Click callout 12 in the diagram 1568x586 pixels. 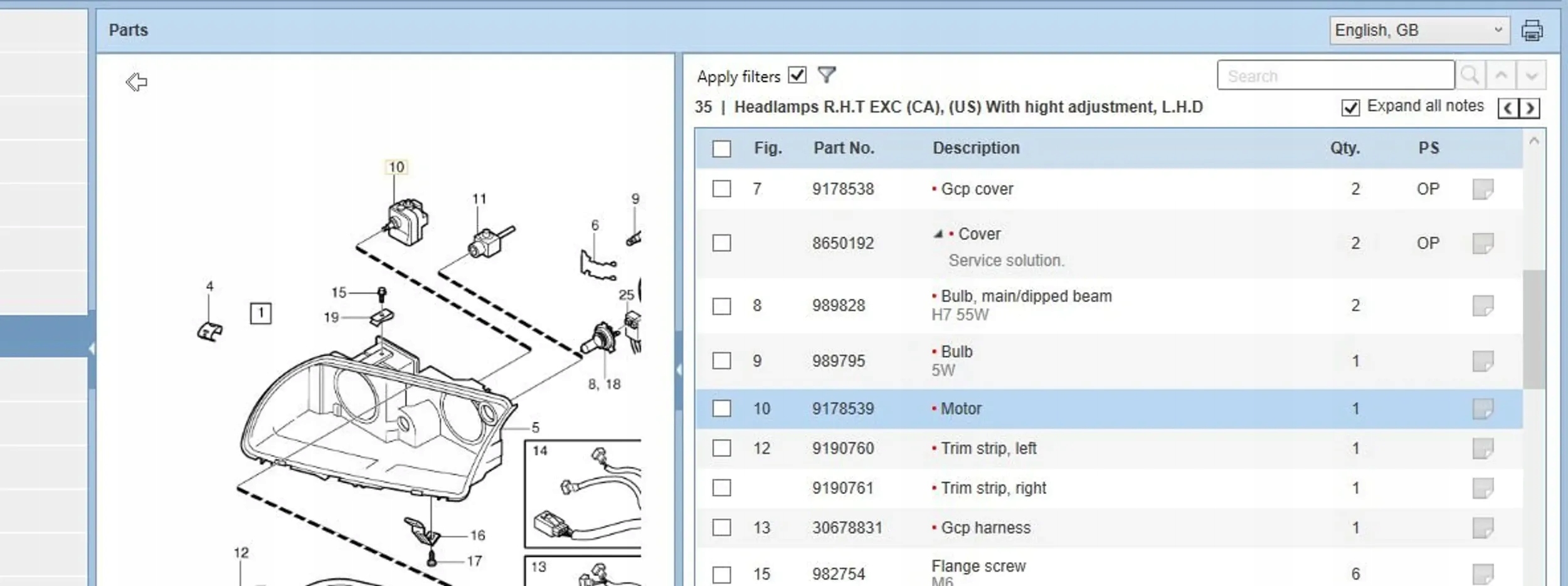point(241,553)
